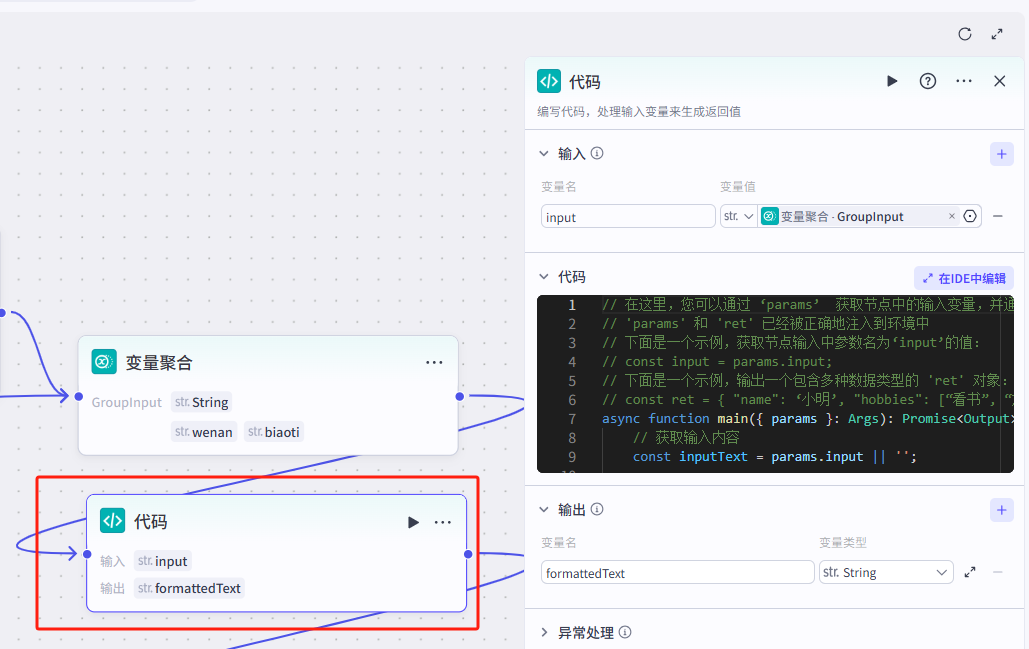Click the formattedText variable name field
Screen dimensions: 1029x649
[677, 572]
